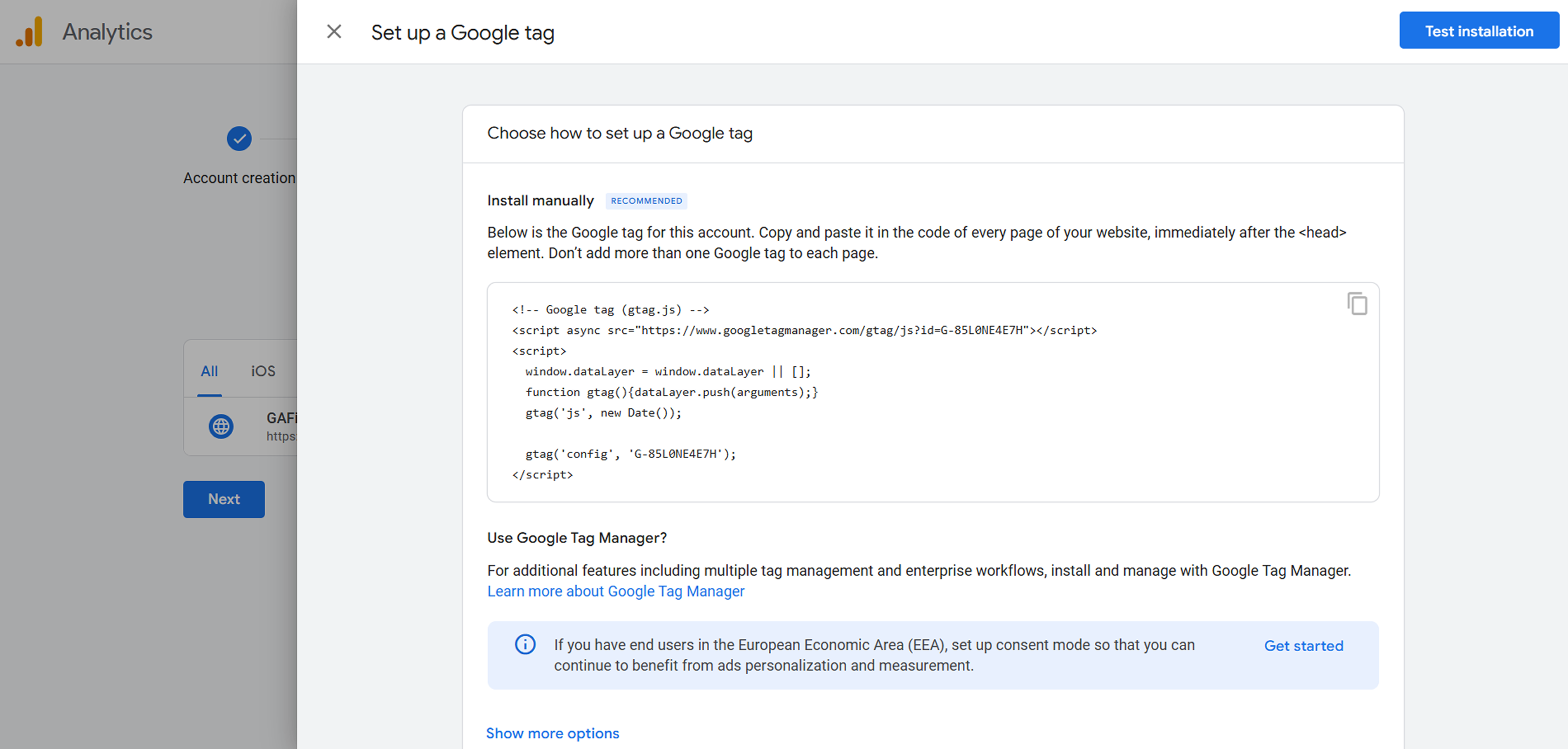
Task: Click the gtag config line in code
Action: pyautogui.click(x=631, y=454)
